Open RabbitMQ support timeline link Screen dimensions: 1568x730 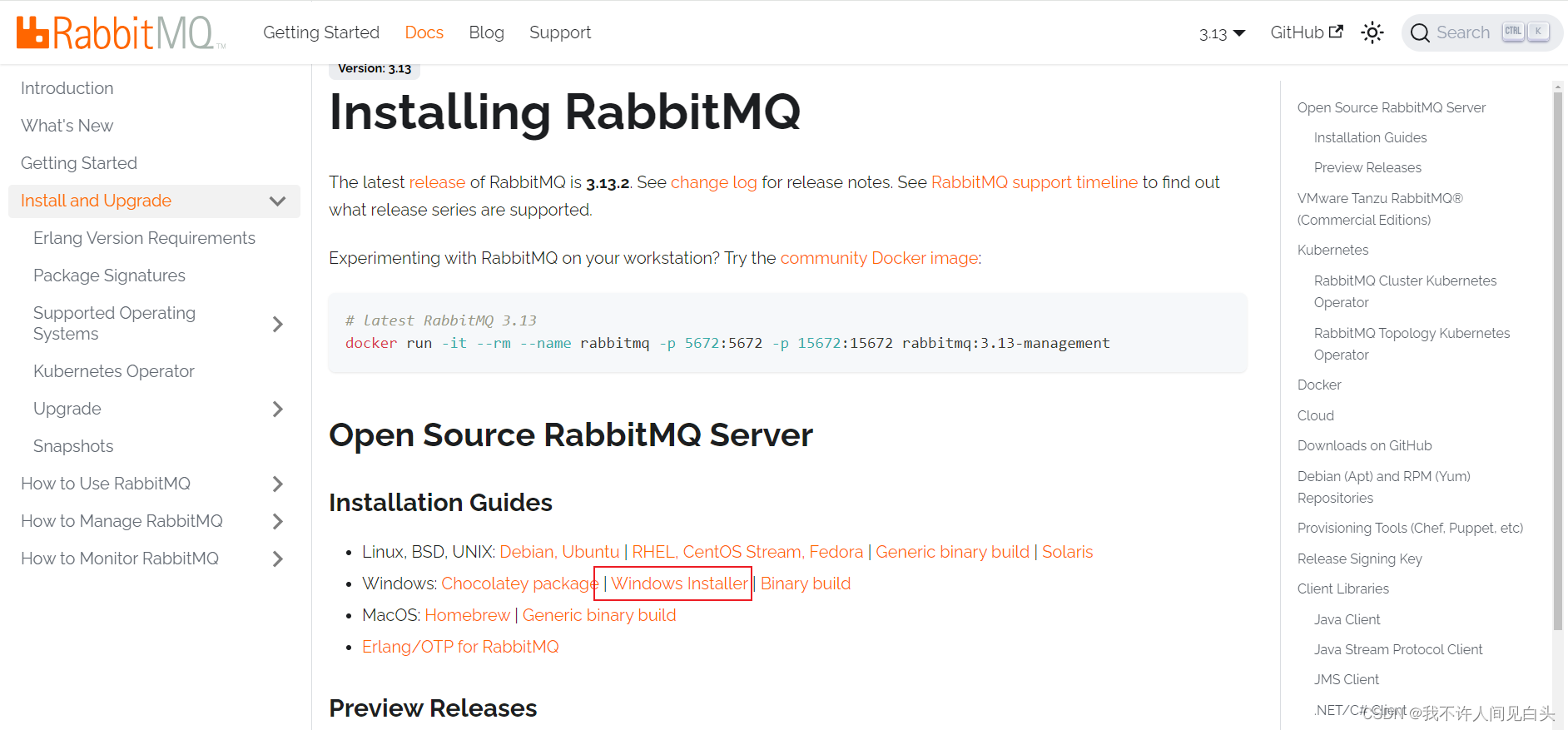[x=1035, y=182]
